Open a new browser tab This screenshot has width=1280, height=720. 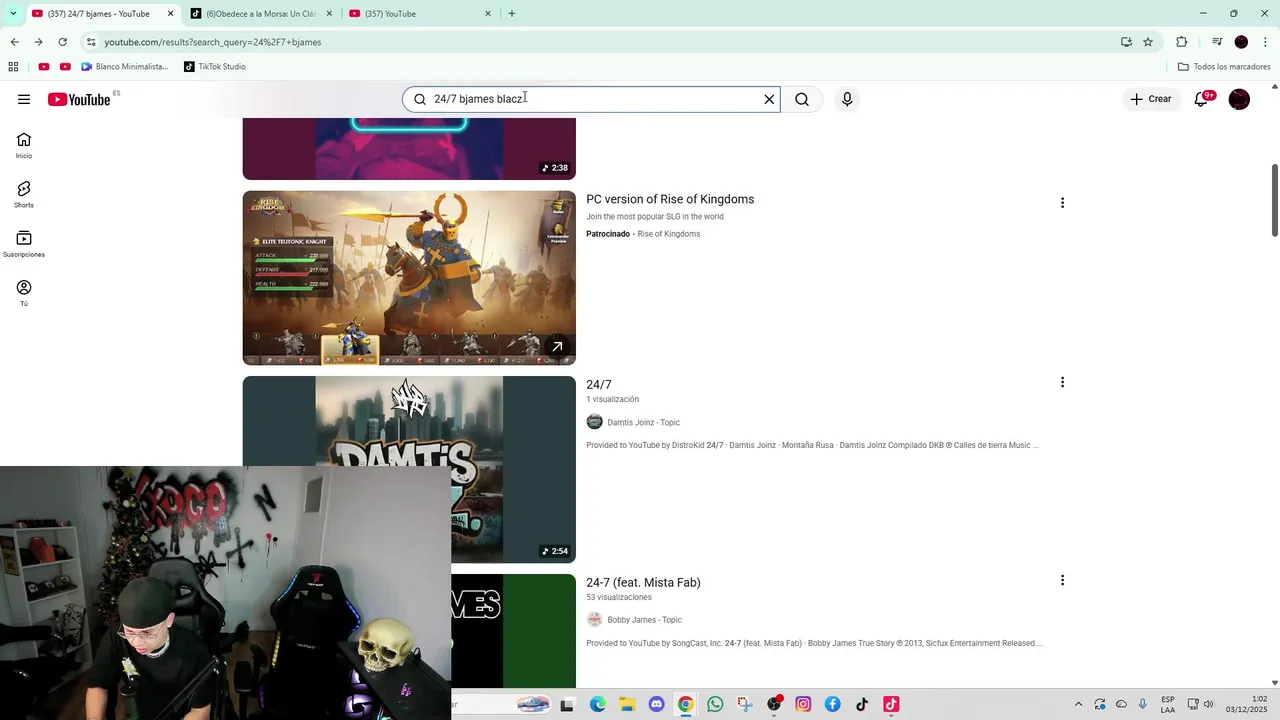point(512,14)
